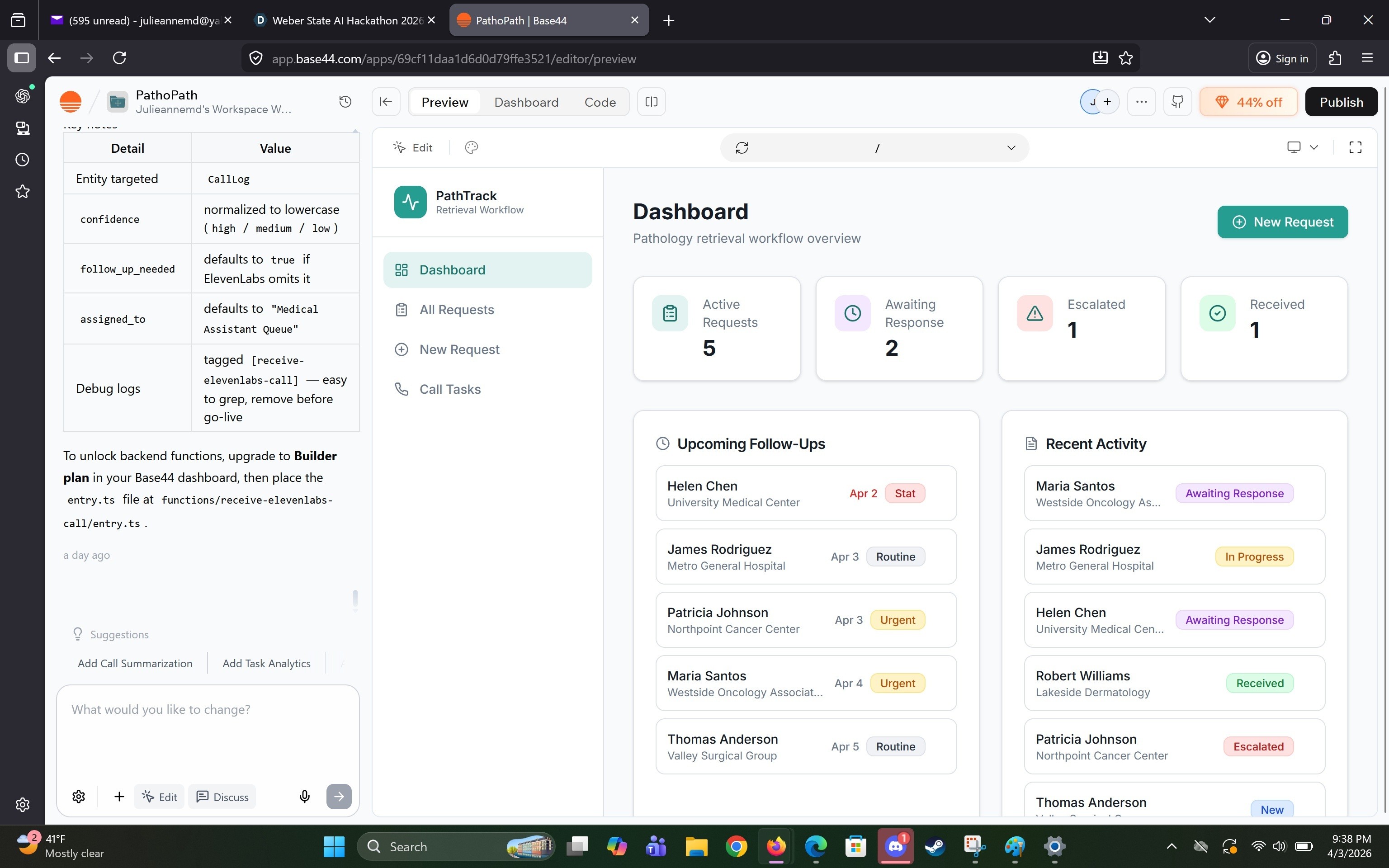Open the version history clock icon

point(345,102)
